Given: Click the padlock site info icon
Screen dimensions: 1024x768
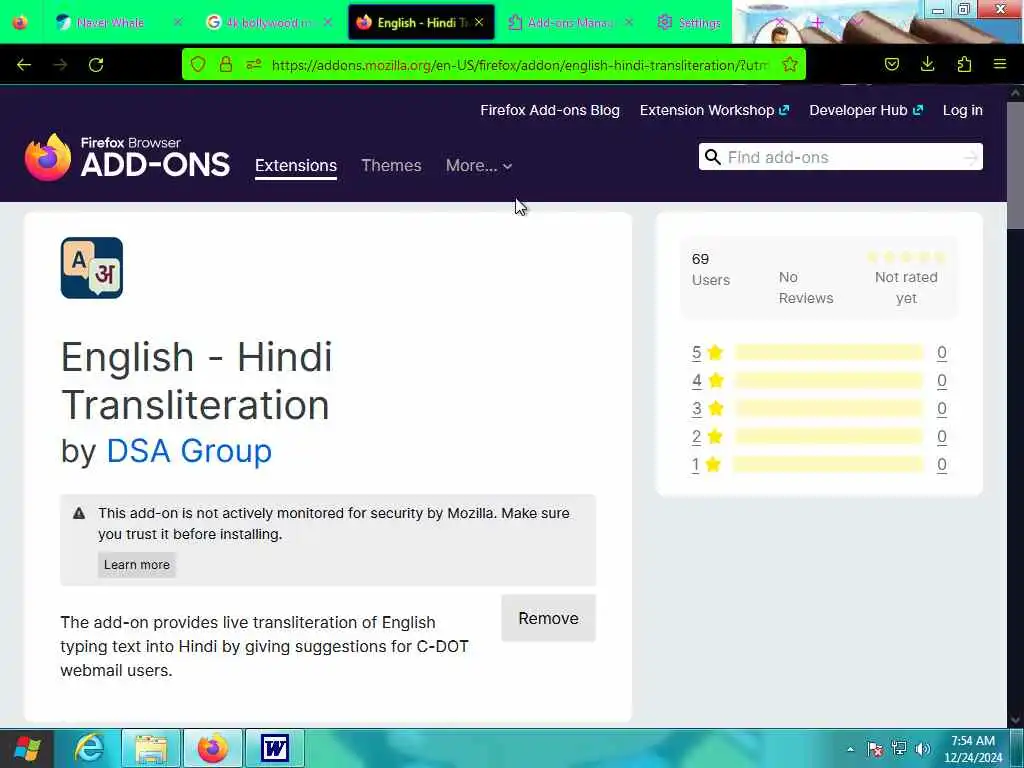Looking at the screenshot, I should (226, 65).
